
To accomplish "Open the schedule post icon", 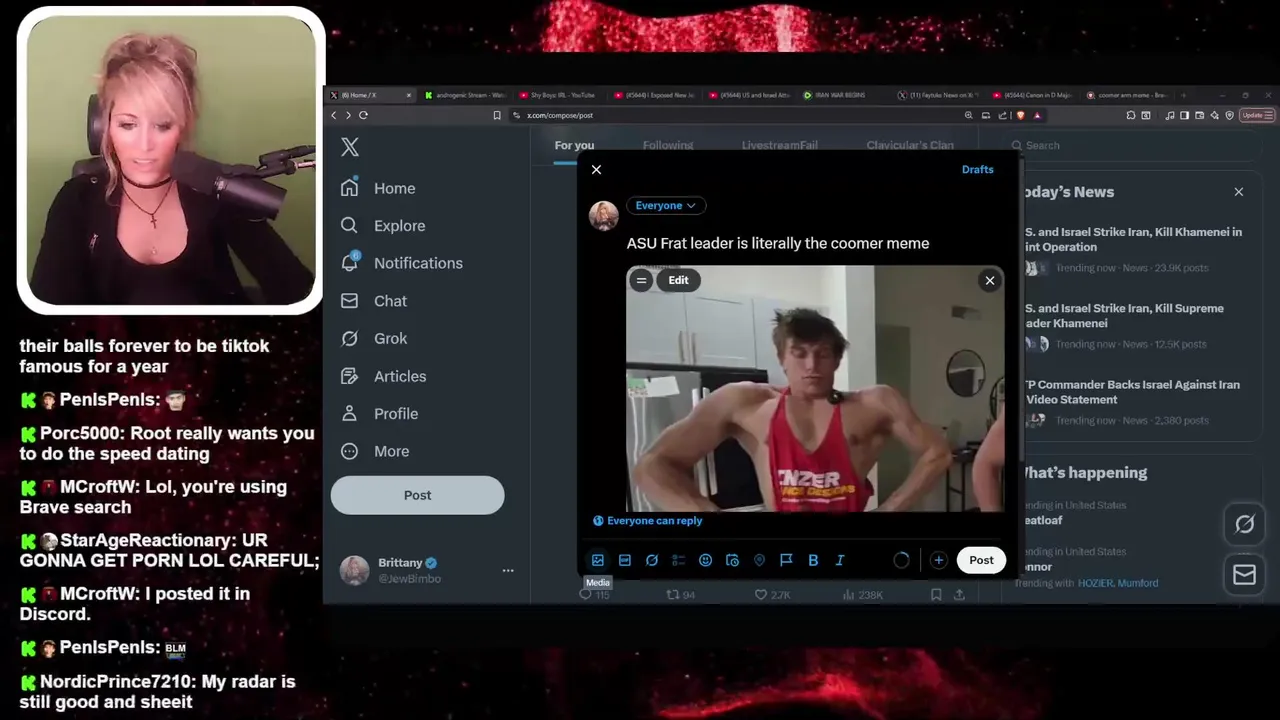I will (732, 560).
